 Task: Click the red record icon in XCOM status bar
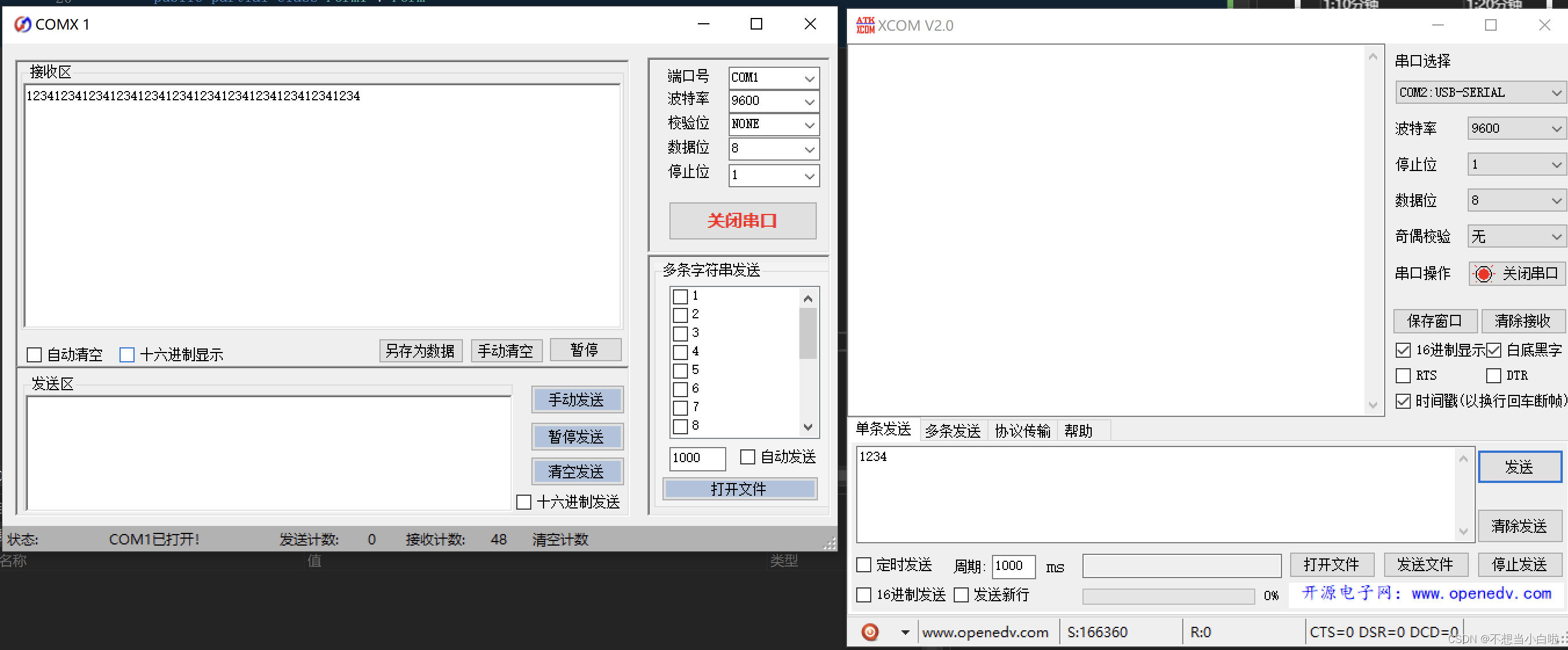870,632
